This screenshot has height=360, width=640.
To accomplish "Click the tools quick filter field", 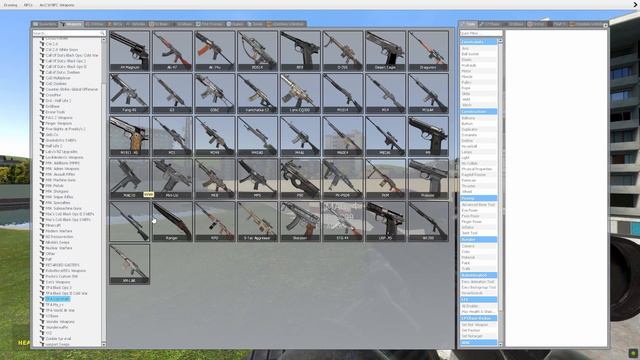I will [x=481, y=33].
